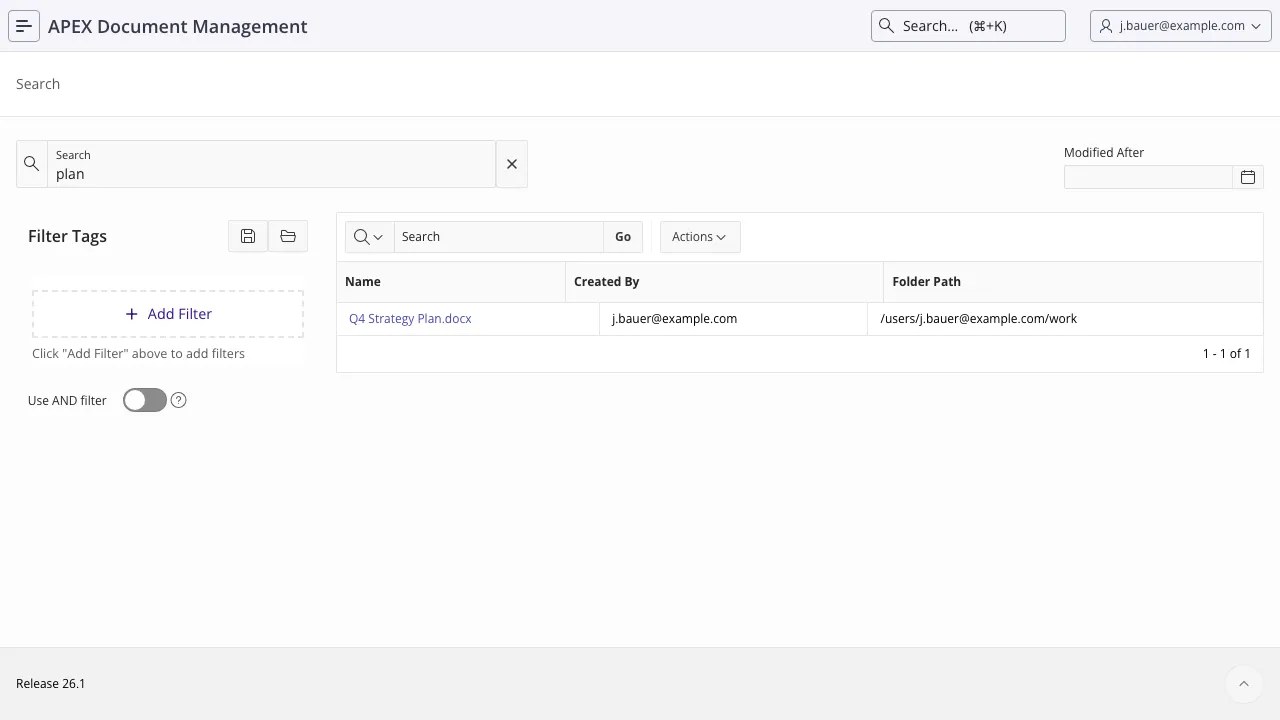Expand the Actions menu

(700, 237)
